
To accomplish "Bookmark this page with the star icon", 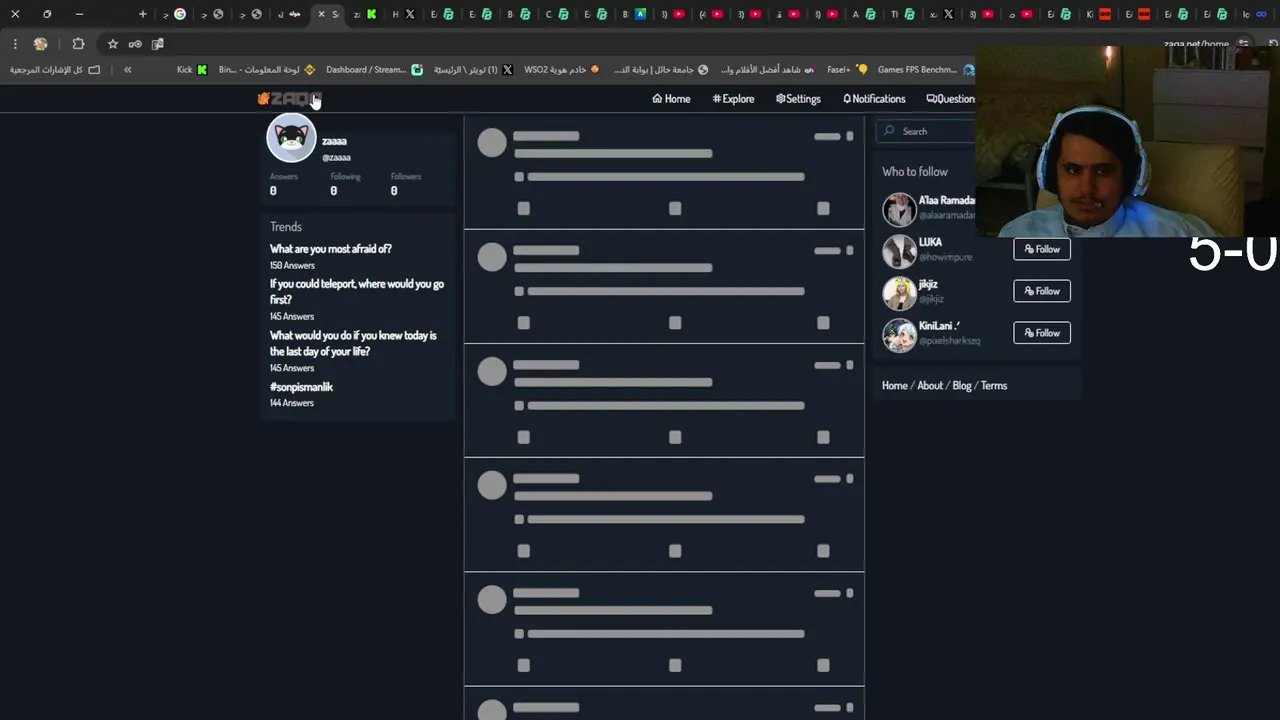I will (113, 44).
